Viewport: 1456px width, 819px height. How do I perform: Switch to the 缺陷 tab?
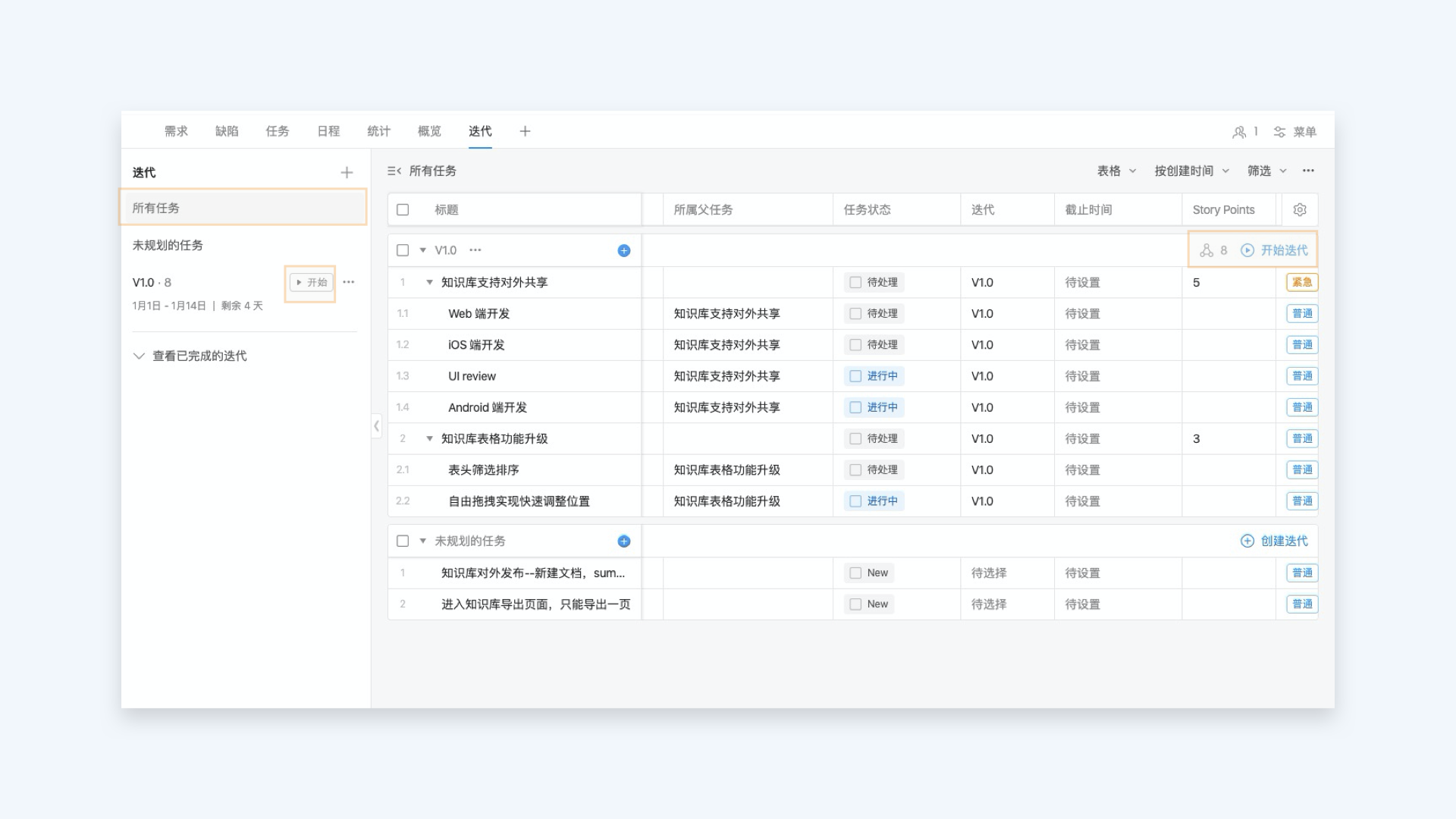(227, 132)
